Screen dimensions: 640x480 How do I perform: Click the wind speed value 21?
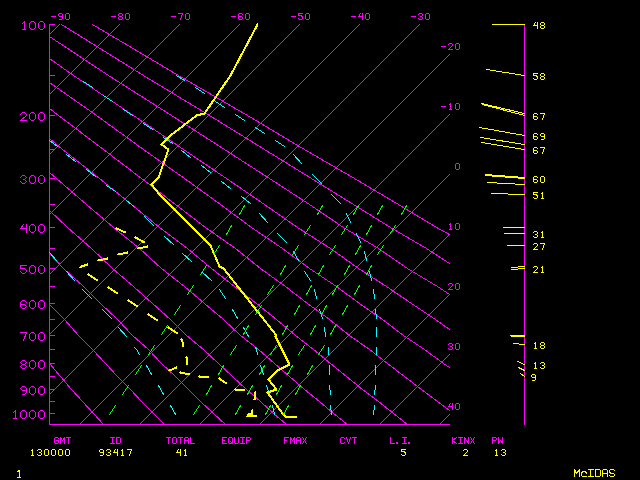click(538, 270)
